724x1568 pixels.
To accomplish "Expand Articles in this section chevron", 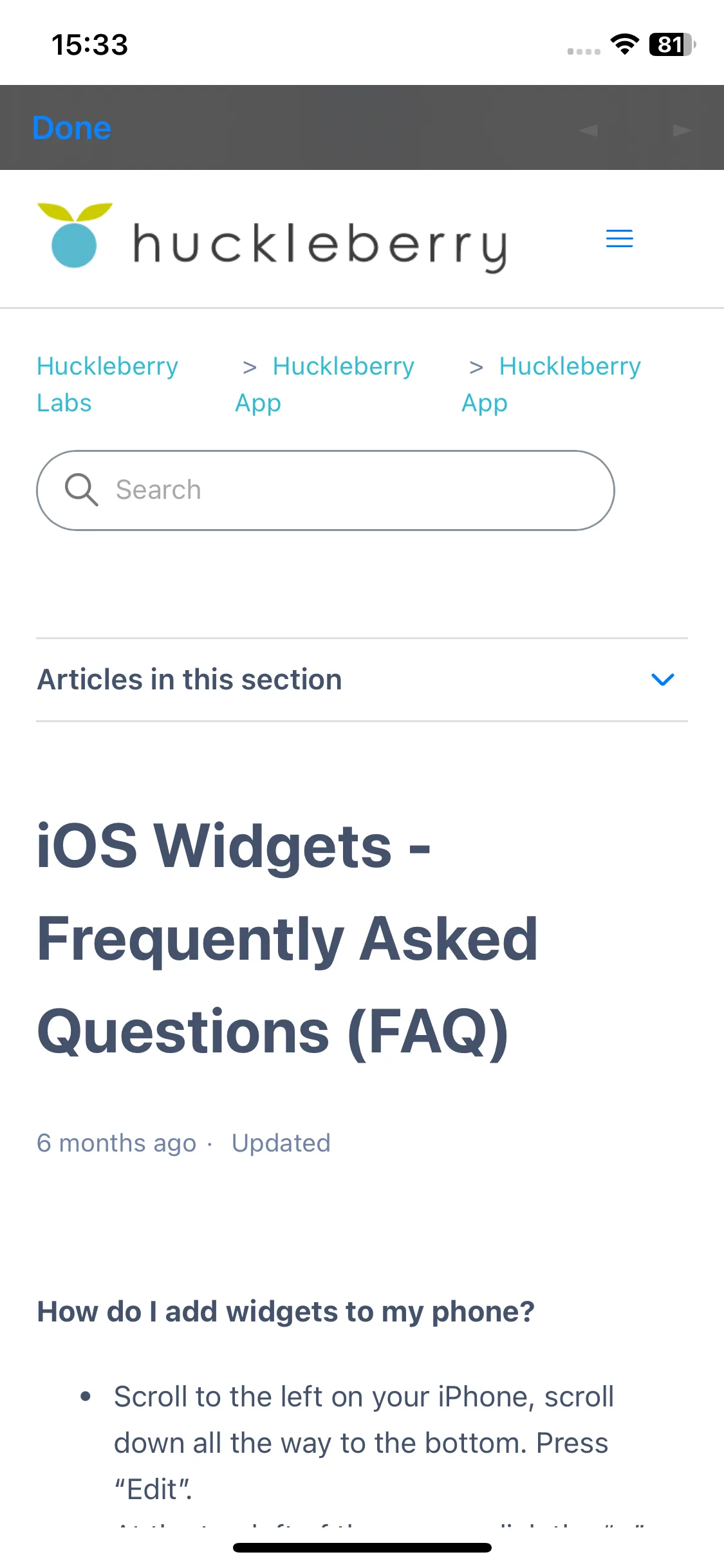I will click(662, 679).
